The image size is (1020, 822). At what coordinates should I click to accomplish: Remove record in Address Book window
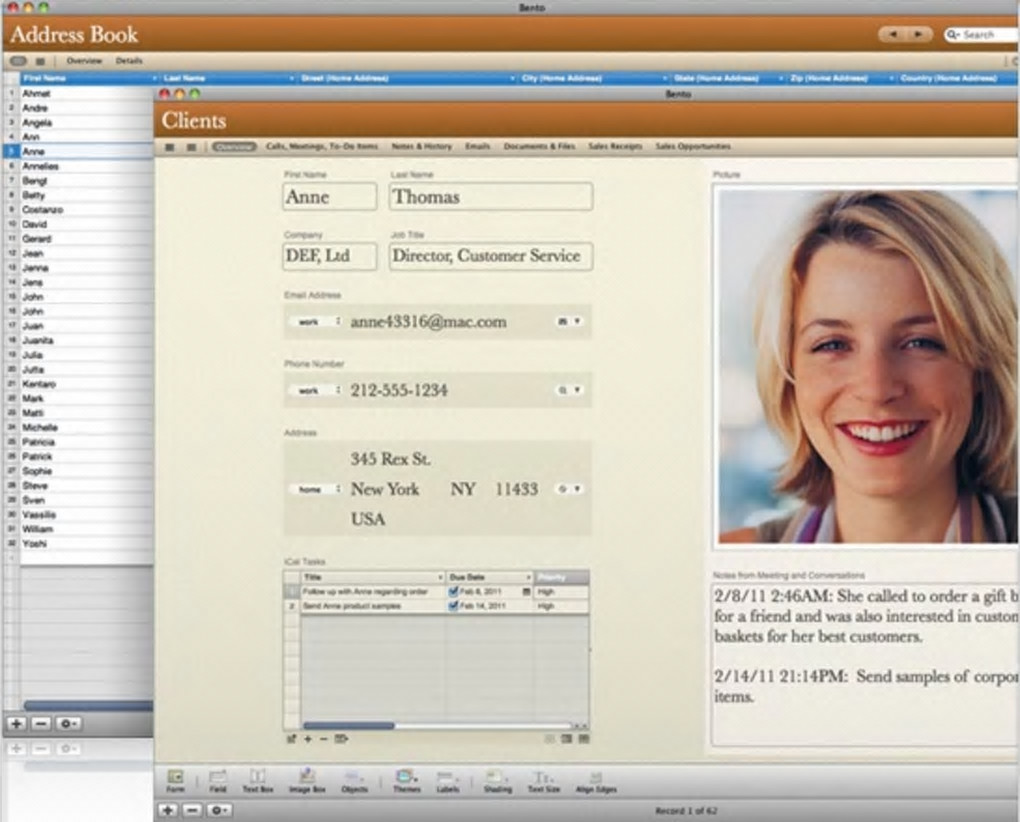click(40, 723)
